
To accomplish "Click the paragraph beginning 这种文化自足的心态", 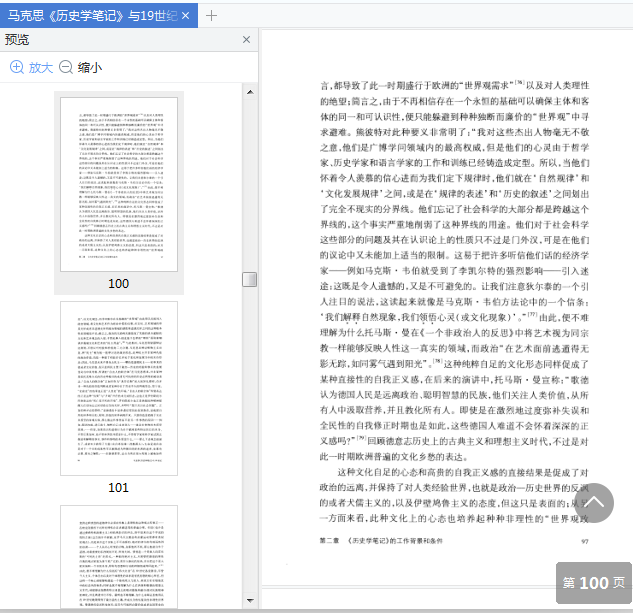I will pyautogui.click(x=454, y=495).
